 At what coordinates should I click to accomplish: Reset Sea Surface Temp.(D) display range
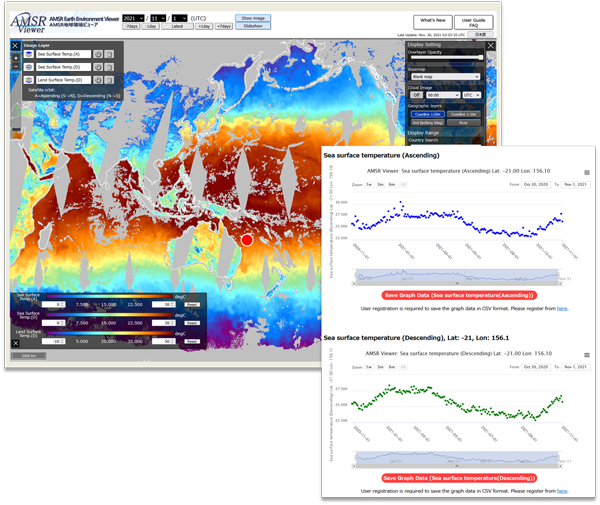tap(192, 323)
